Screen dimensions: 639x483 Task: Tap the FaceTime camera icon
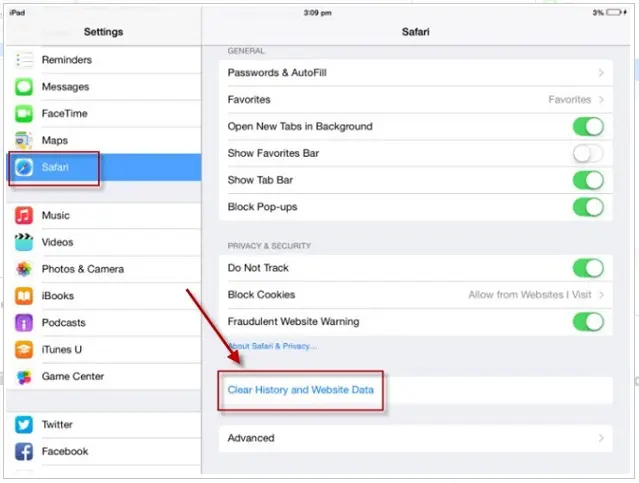coord(24,114)
